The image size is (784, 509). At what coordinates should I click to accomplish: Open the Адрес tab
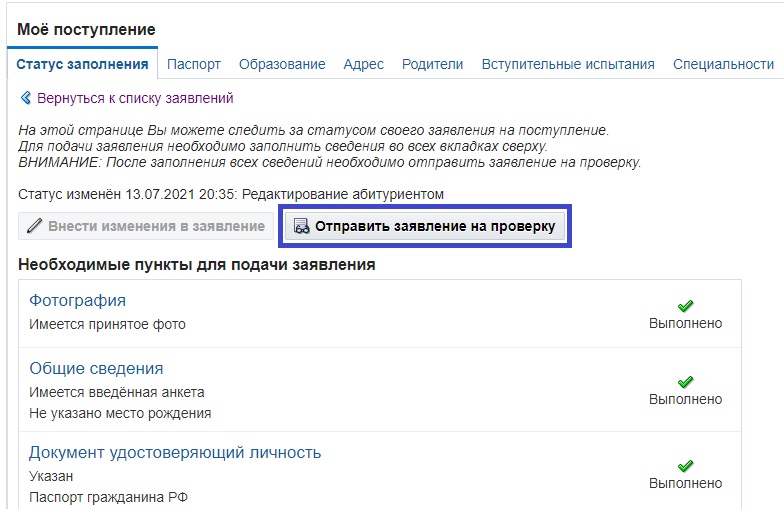(x=364, y=64)
